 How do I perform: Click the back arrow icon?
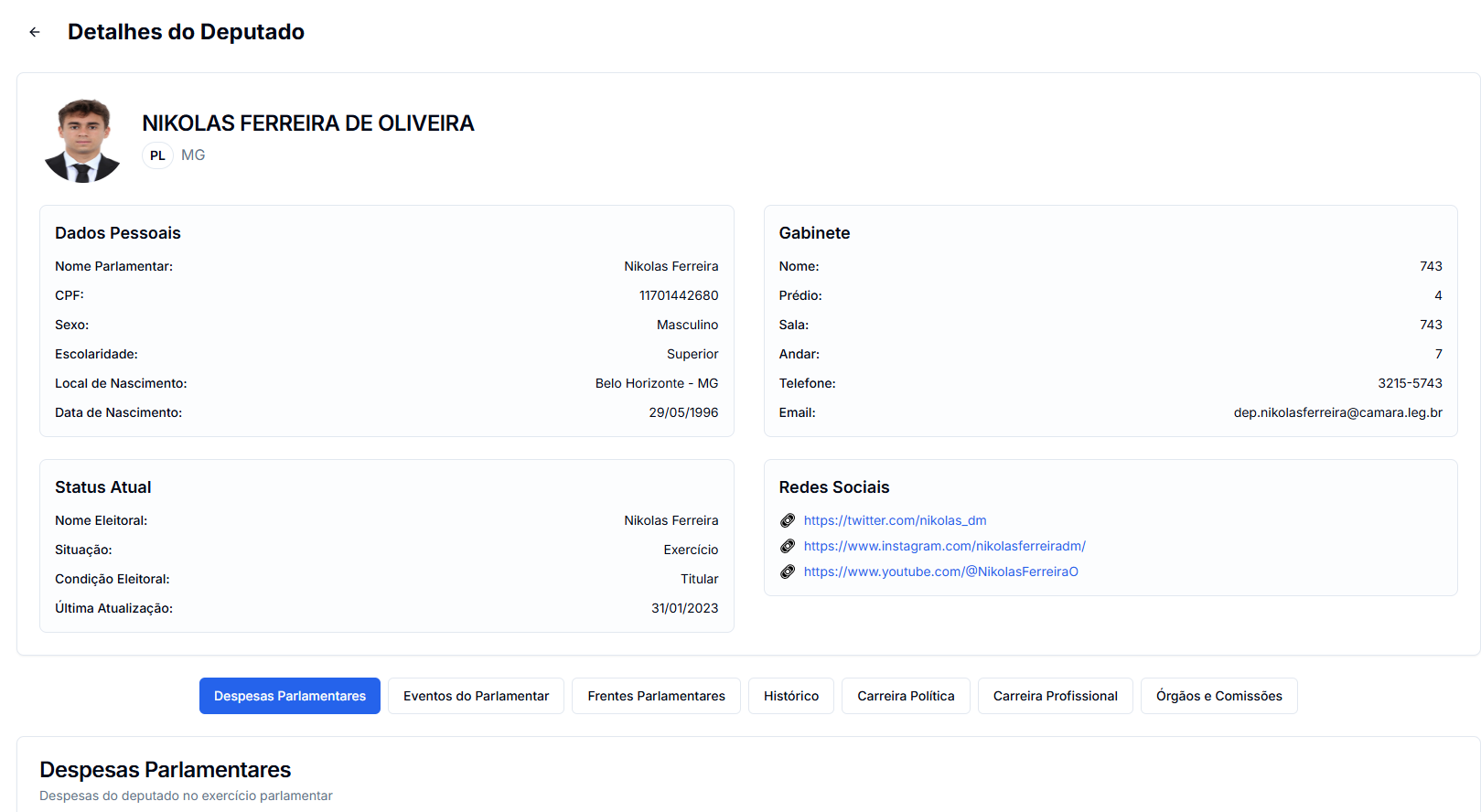click(35, 32)
